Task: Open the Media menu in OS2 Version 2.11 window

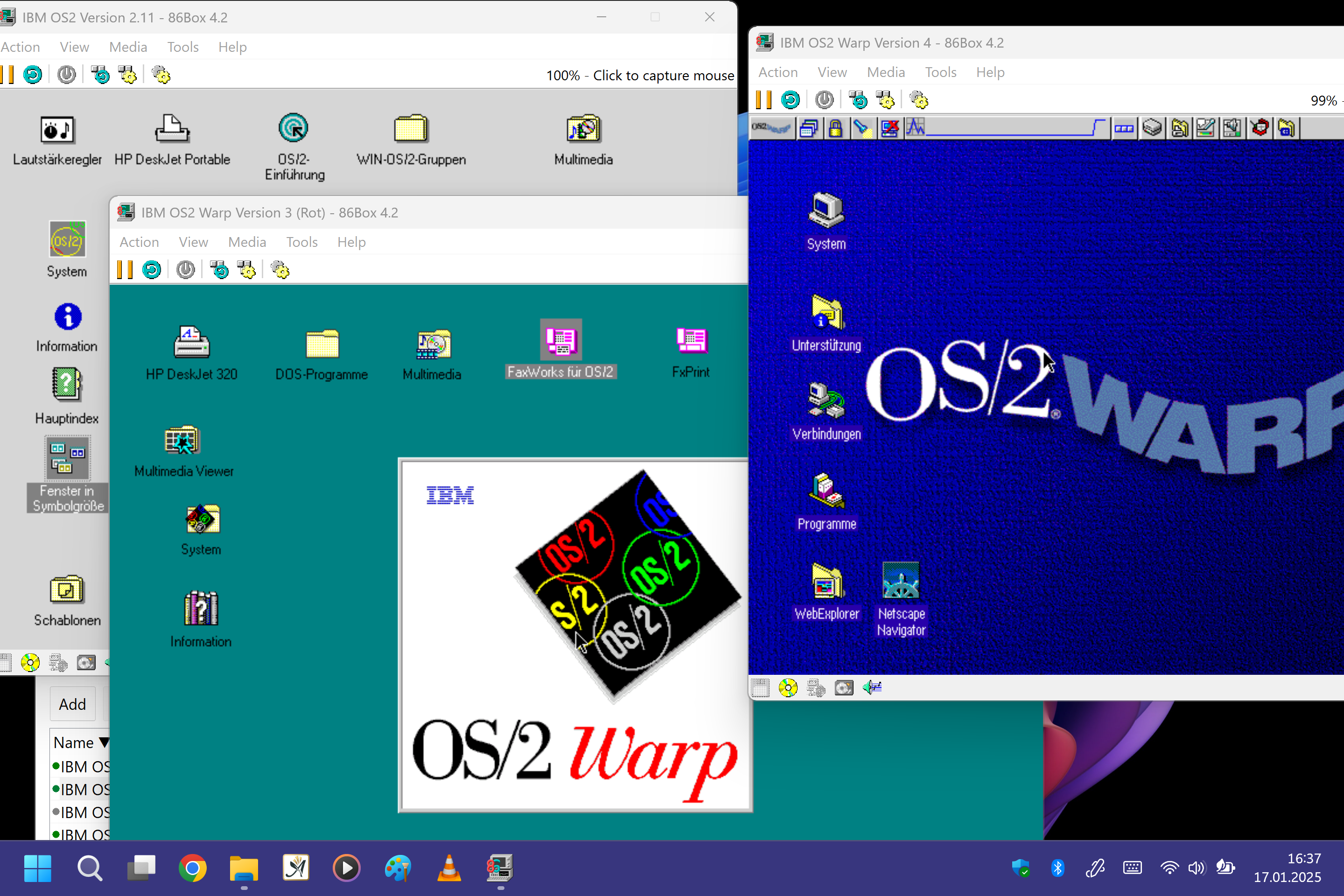Action: (x=128, y=47)
